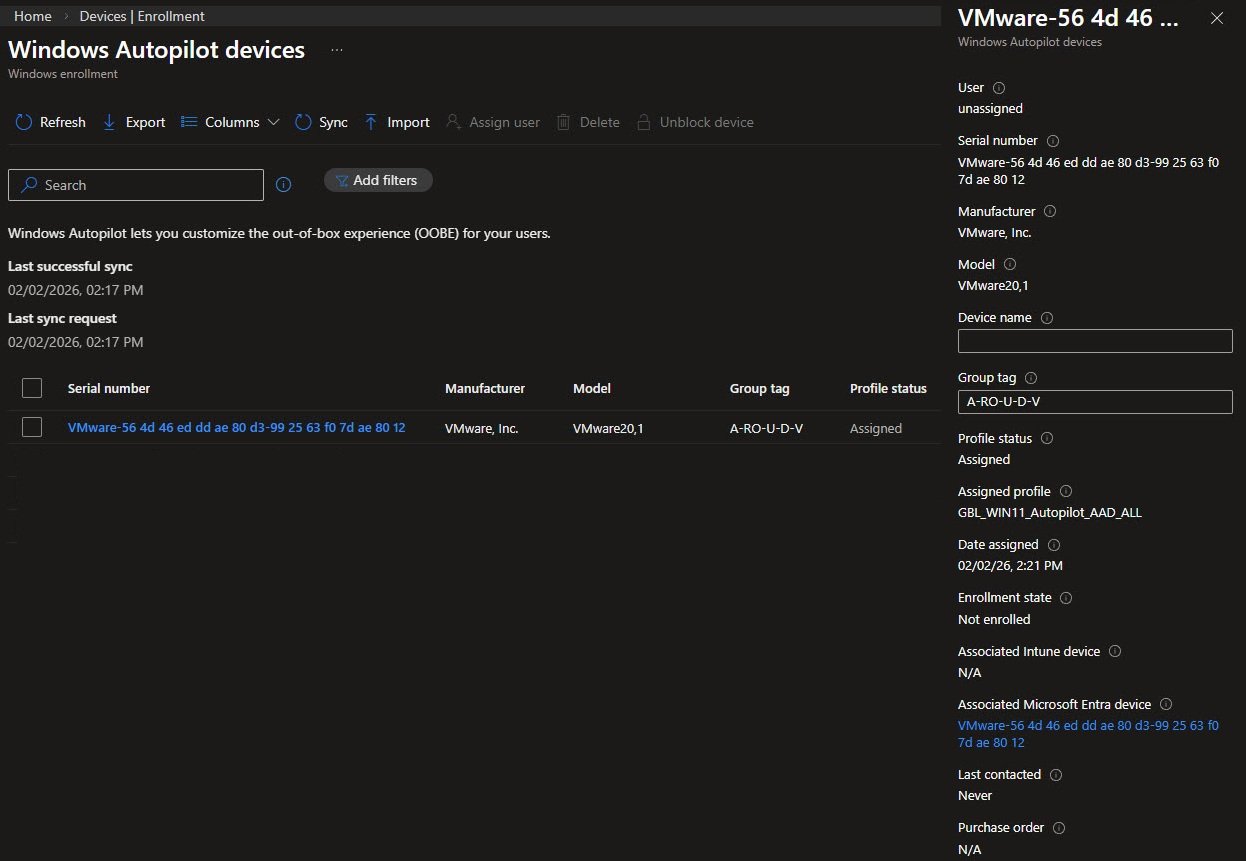This screenshot has height=861, width=1246.
Task: Click info icon beside Group tag label
Action: click(1031, 378)
